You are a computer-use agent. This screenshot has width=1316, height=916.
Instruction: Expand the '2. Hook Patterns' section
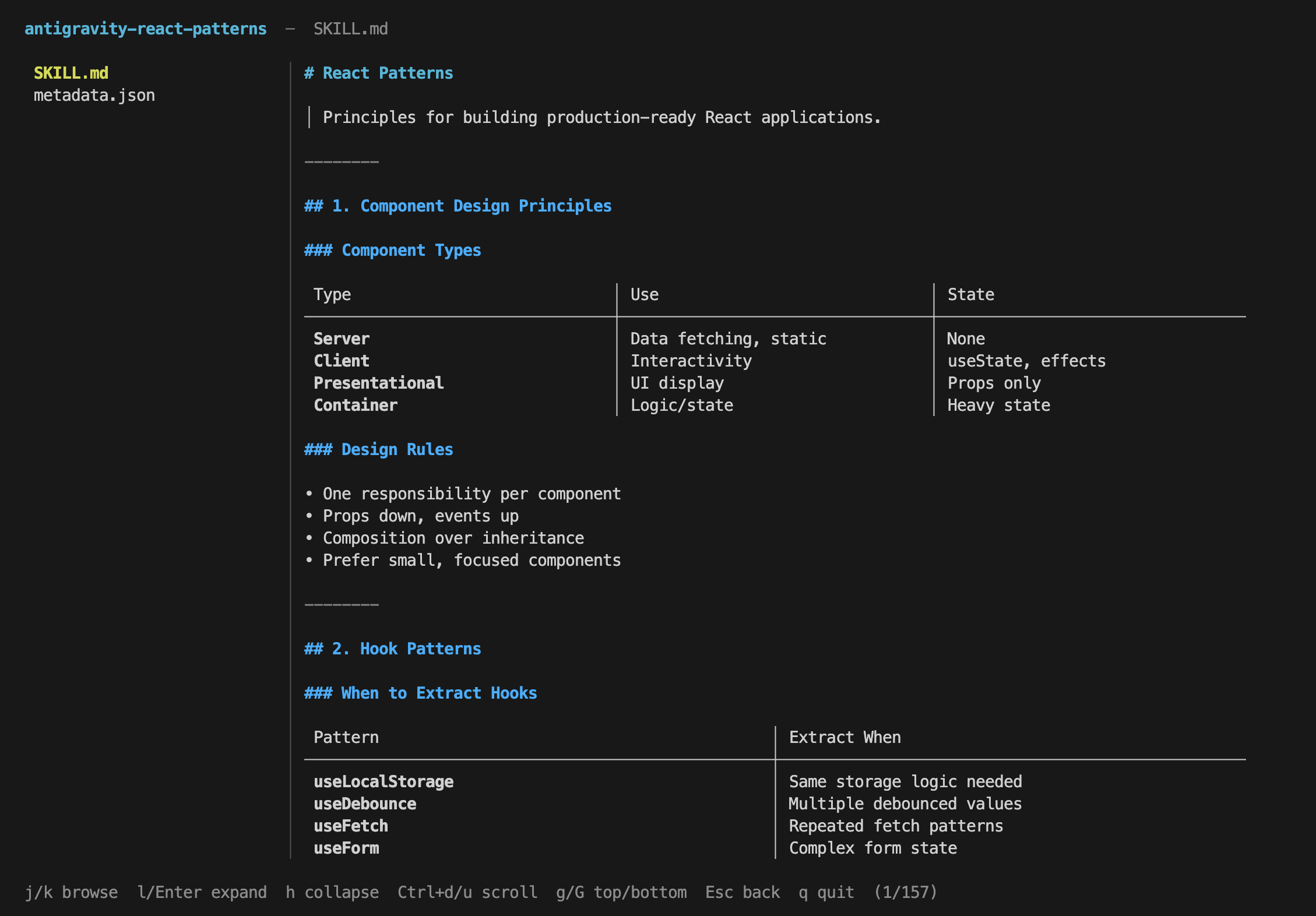[x=393, y=648]
